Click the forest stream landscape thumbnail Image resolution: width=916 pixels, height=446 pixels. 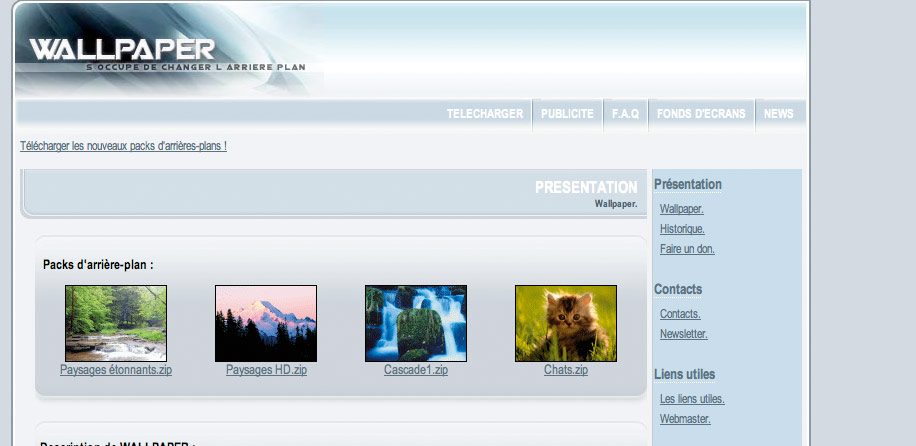pos(116,323)
